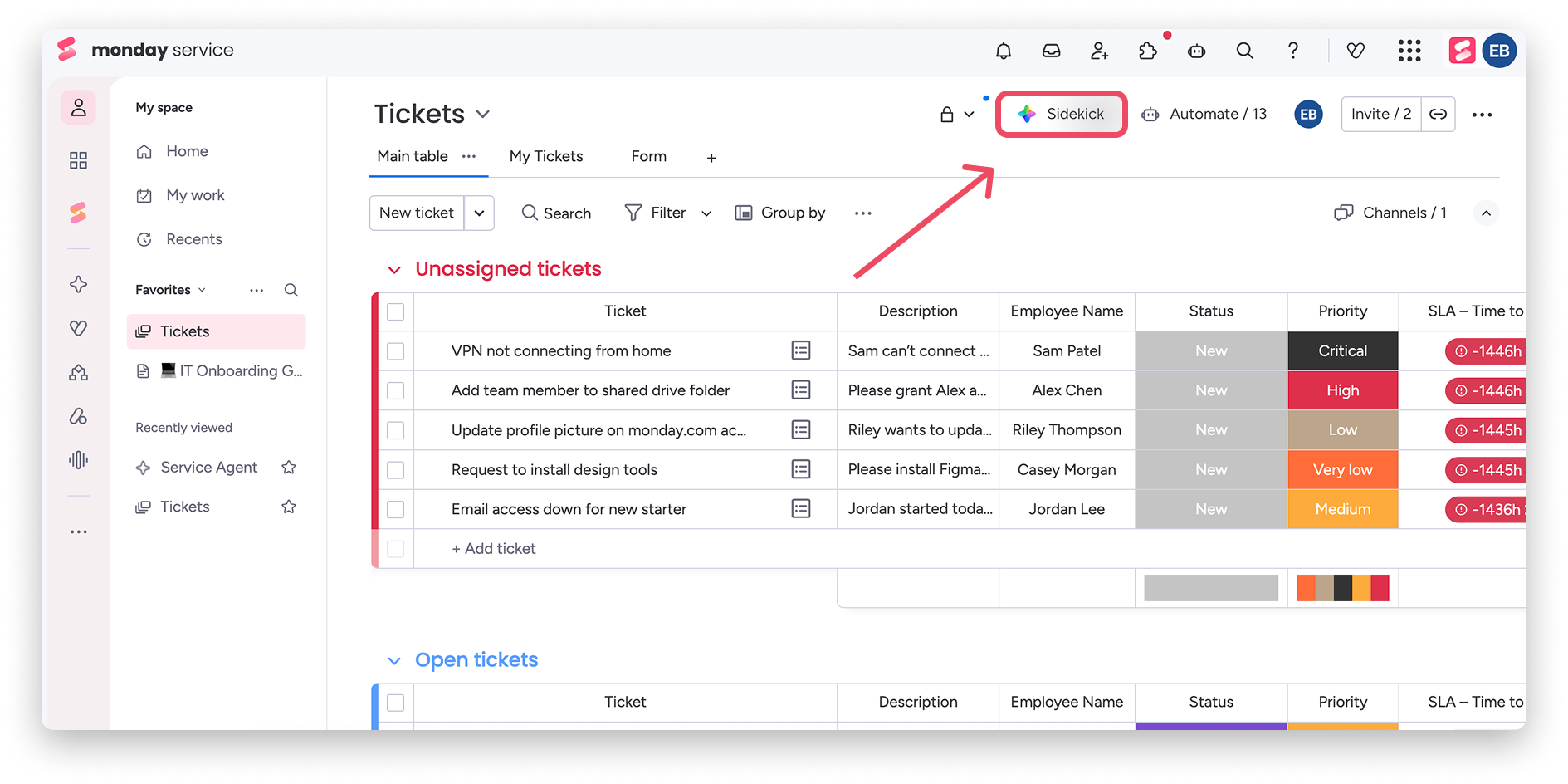Click the heart icon in left rail

79,328
